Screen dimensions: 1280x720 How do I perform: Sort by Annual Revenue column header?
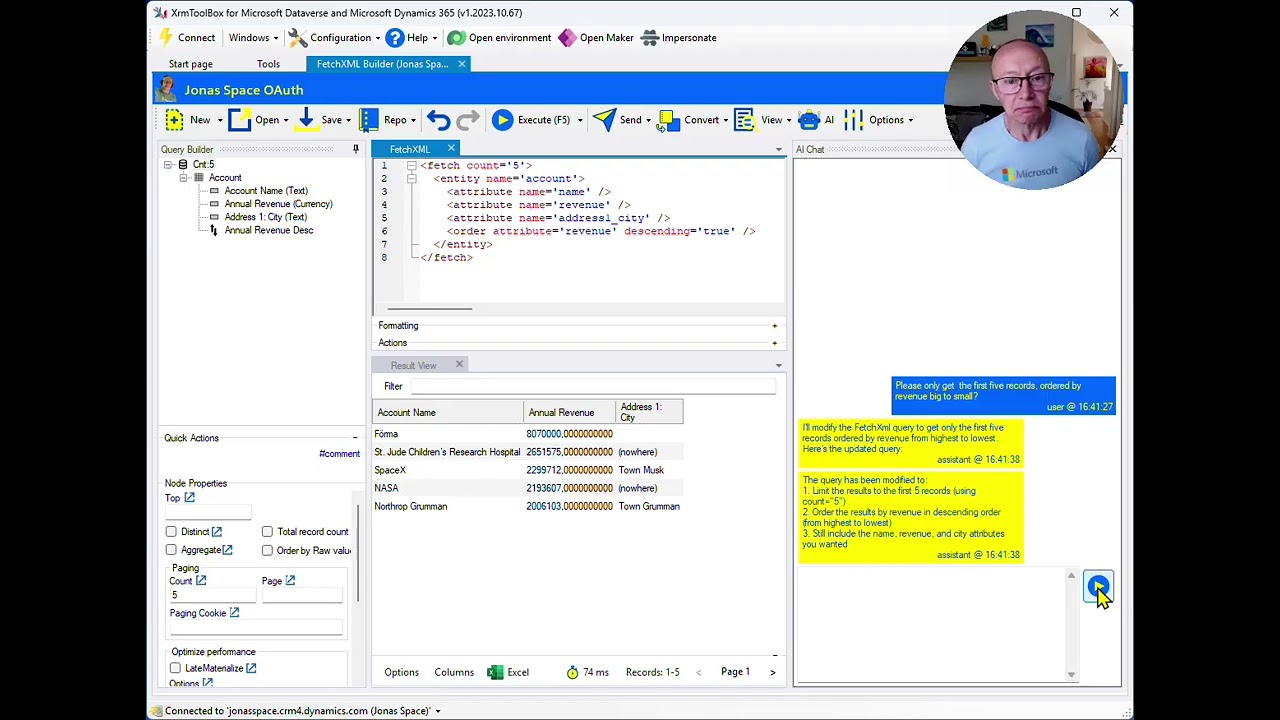click(569, 412)
